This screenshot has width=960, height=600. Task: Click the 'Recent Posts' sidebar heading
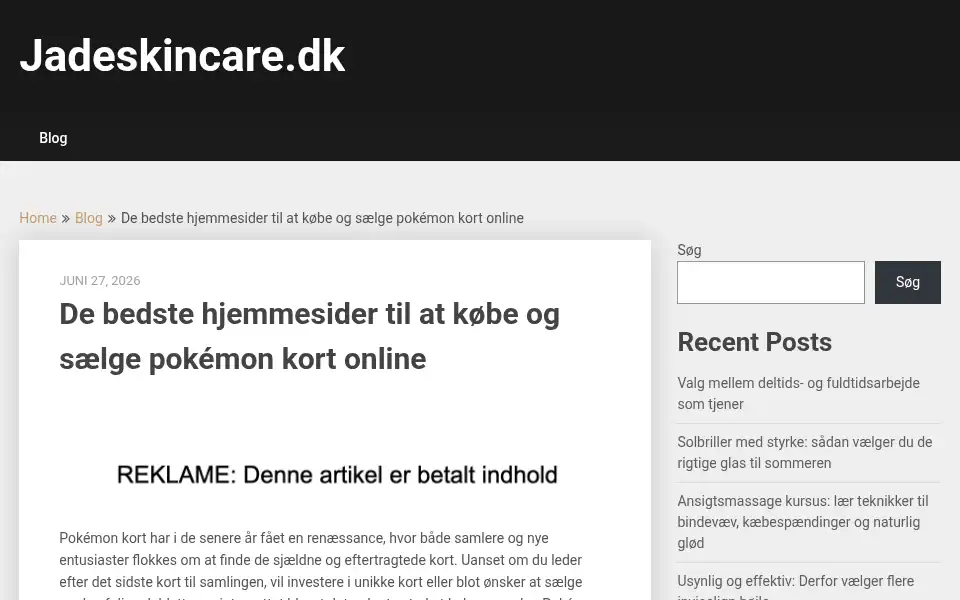tap(754, 342)
